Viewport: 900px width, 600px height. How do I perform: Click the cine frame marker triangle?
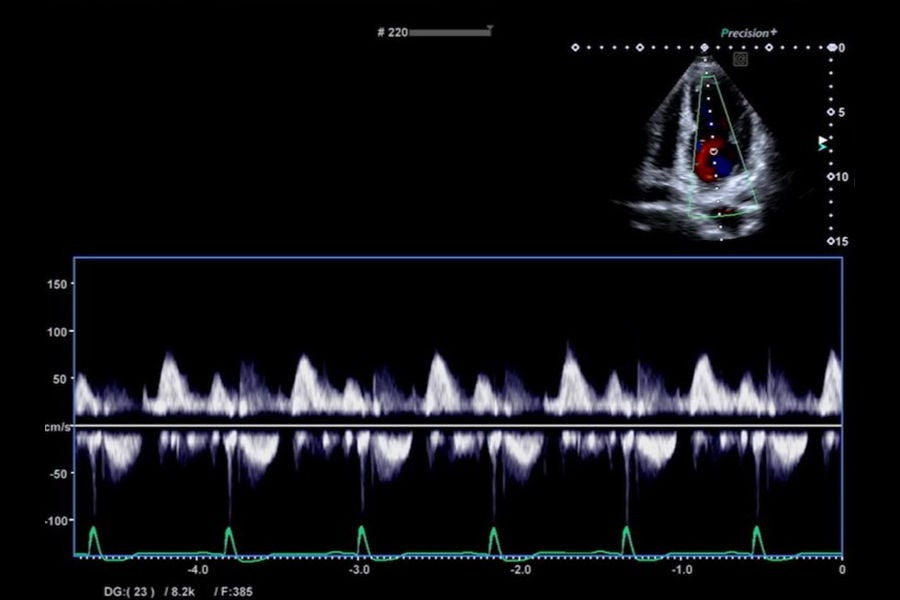(x=490, y=27)
